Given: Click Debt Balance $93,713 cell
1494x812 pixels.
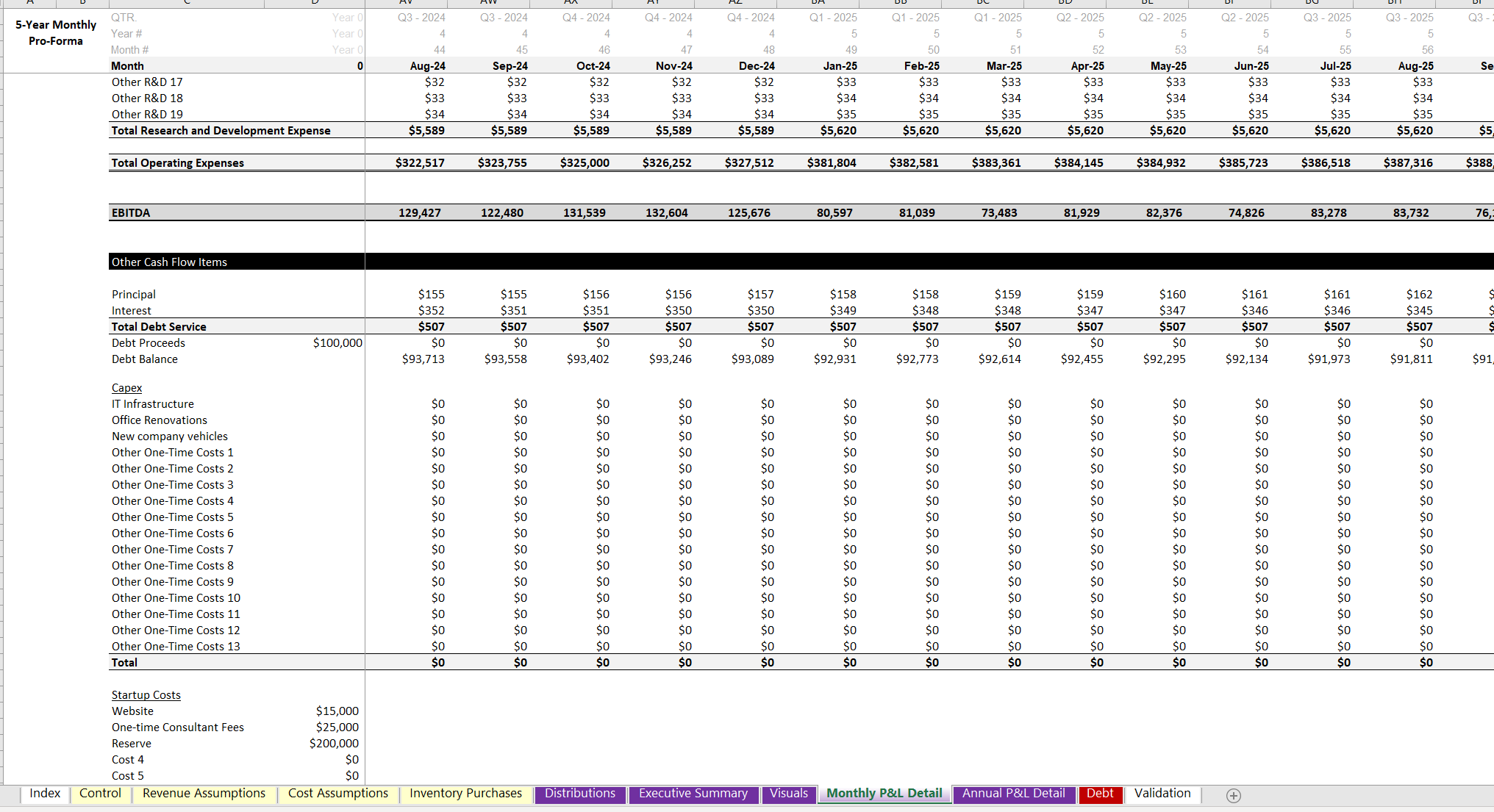Looking at the screenshot, I should tap(423, 359).
